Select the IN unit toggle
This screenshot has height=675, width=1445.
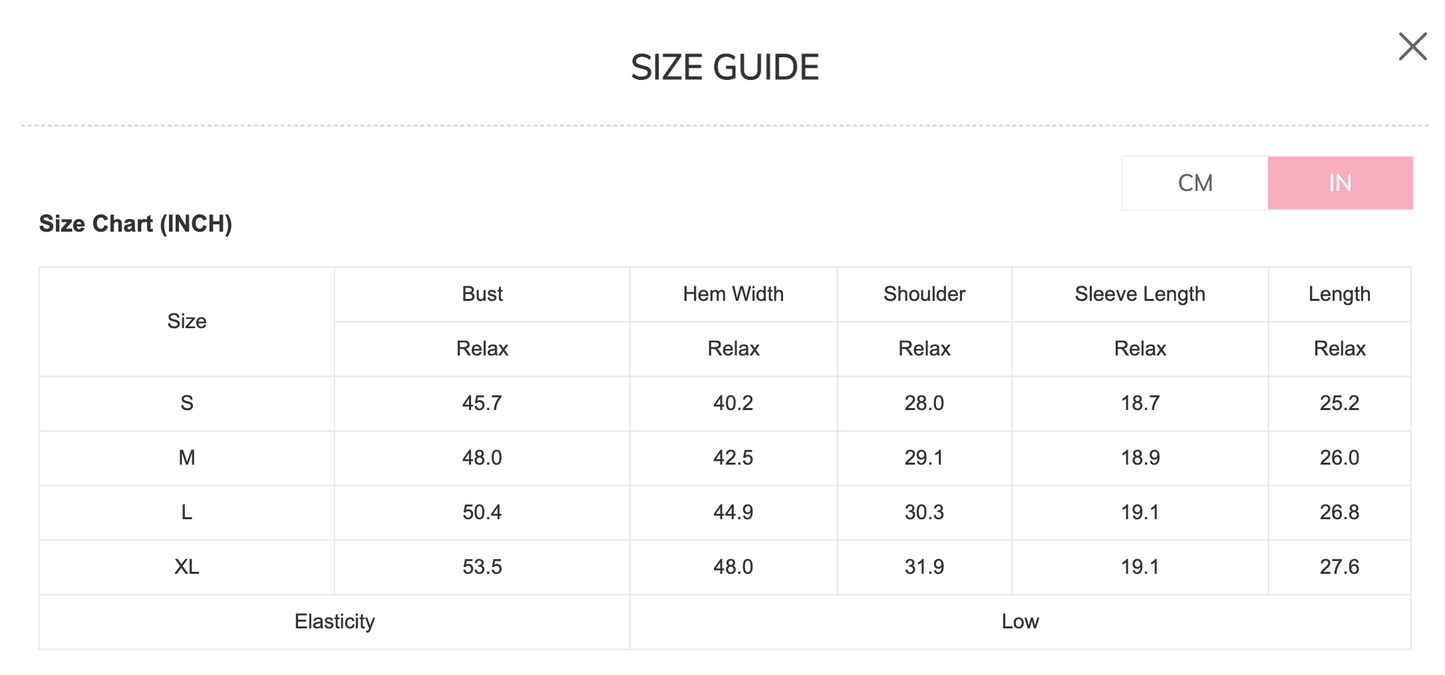click(1340, 183)
